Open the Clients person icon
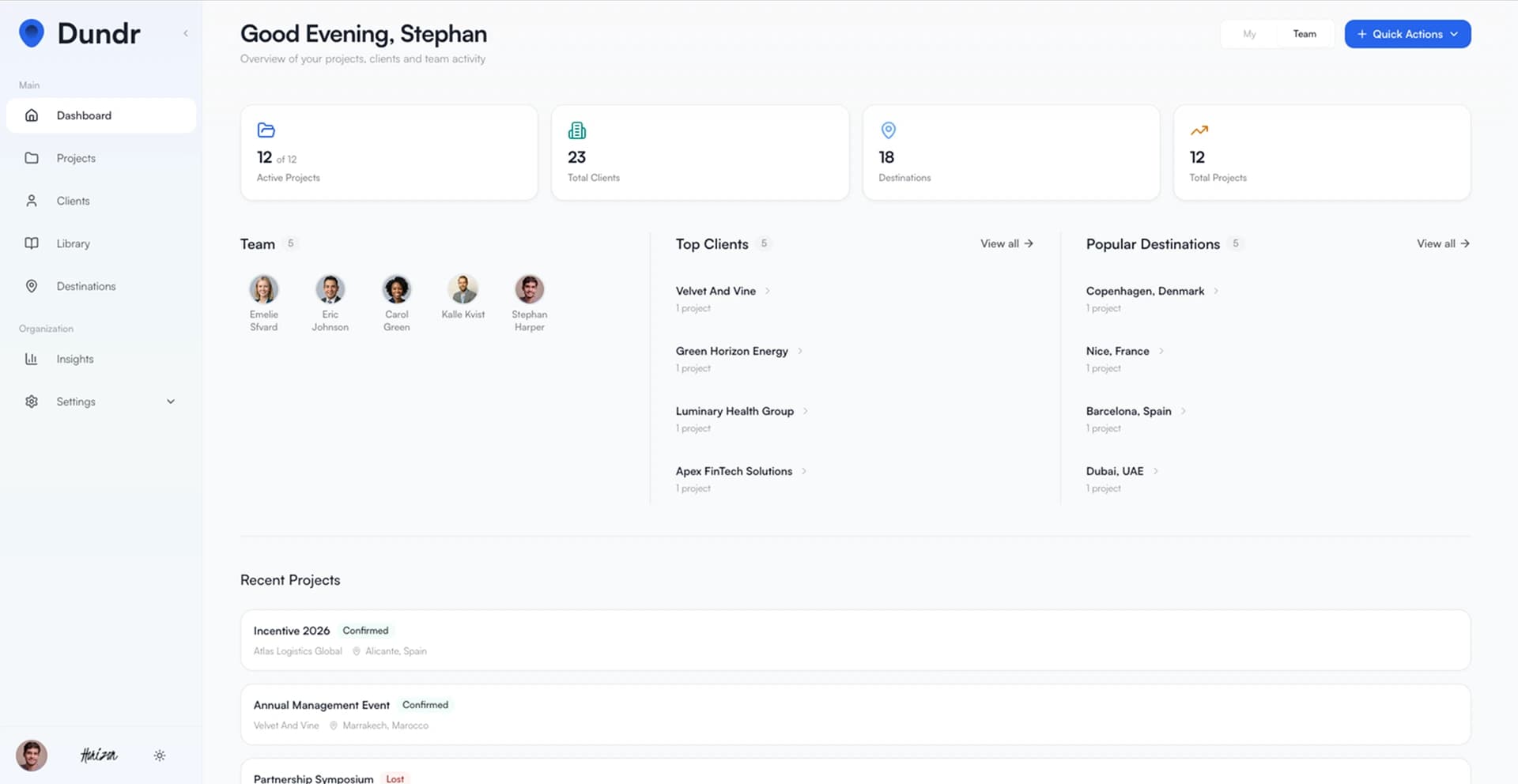This screenshot has width=1518, height=784. coord(32,201)
